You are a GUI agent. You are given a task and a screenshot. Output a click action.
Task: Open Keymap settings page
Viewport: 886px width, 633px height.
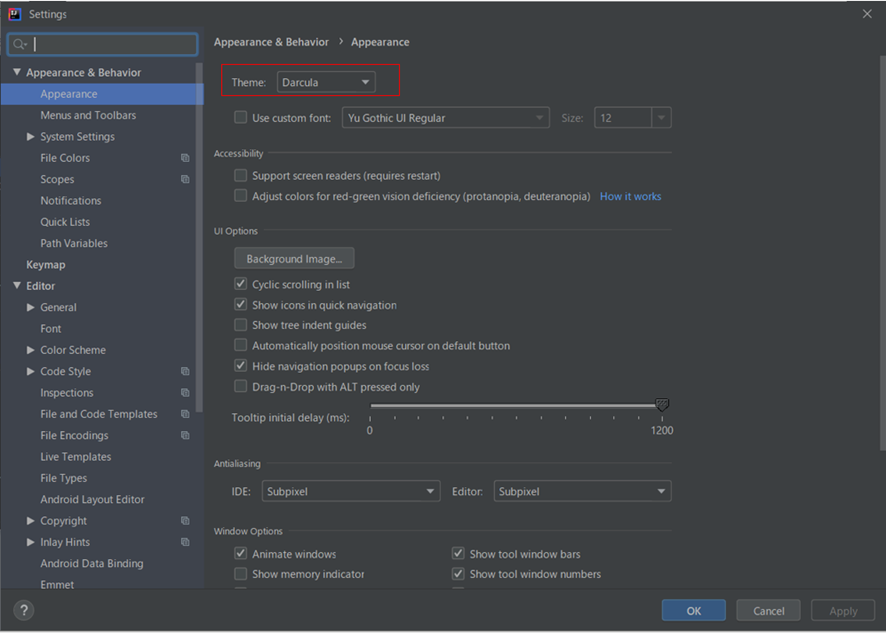(x=46, y=265)
